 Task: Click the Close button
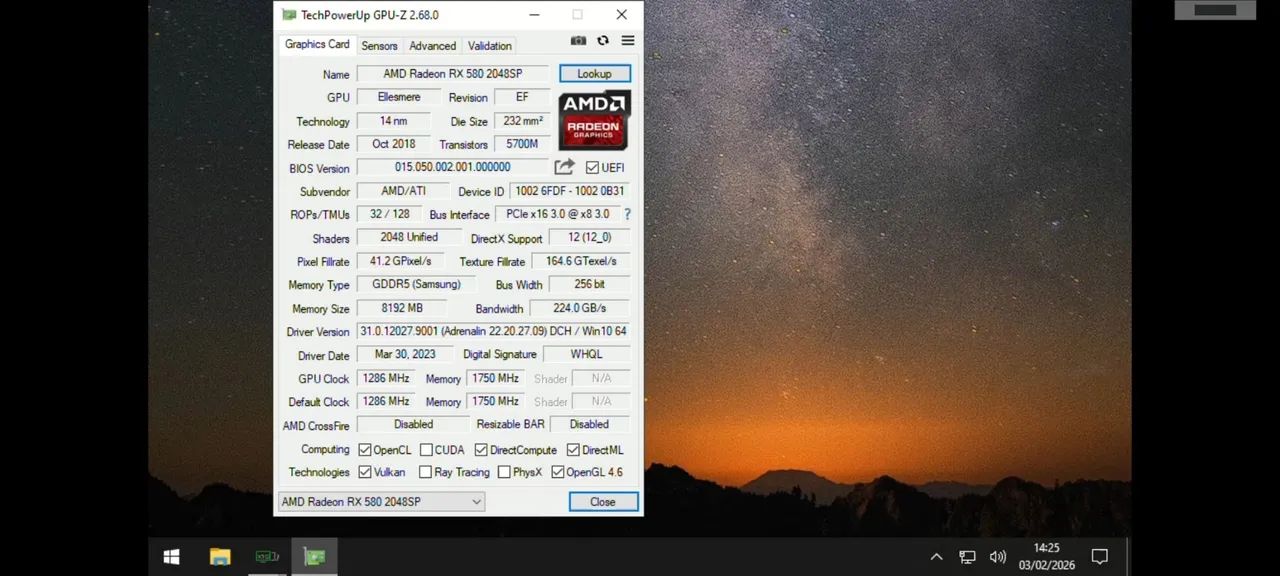603,502
